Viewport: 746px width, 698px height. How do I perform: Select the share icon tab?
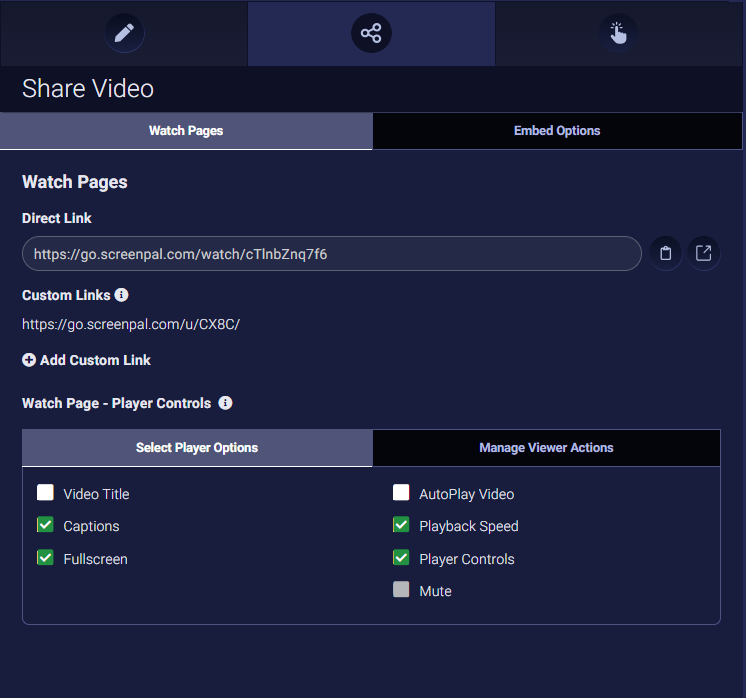click(x=371, y=33)
